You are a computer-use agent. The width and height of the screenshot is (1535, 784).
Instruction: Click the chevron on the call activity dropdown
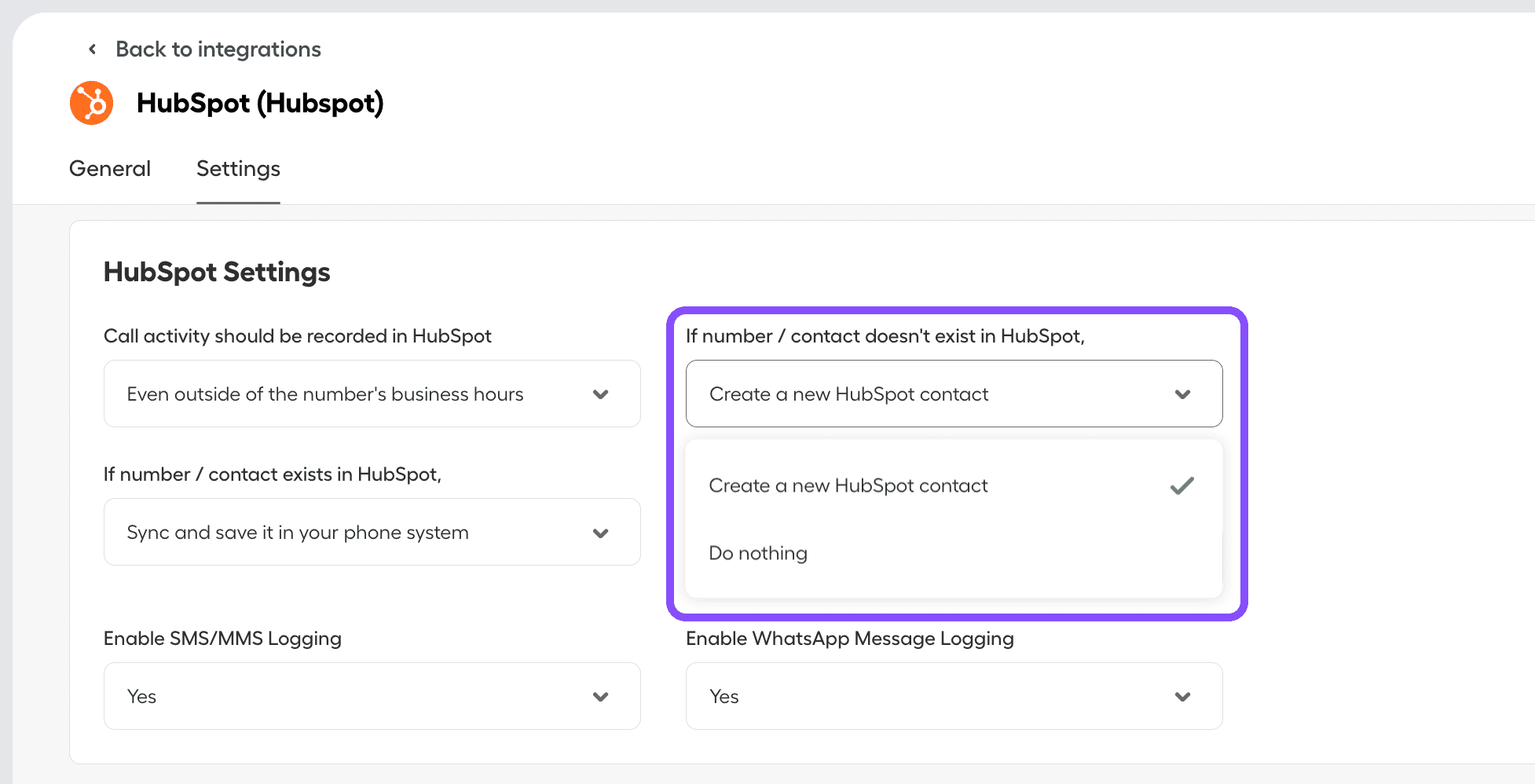pyautogui.click(x=600, y=394)
